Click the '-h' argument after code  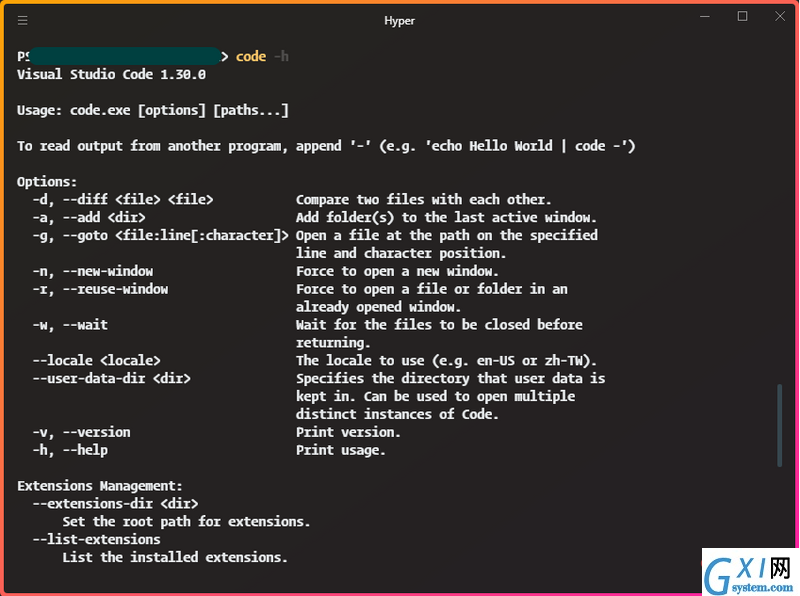pos(281,56)
